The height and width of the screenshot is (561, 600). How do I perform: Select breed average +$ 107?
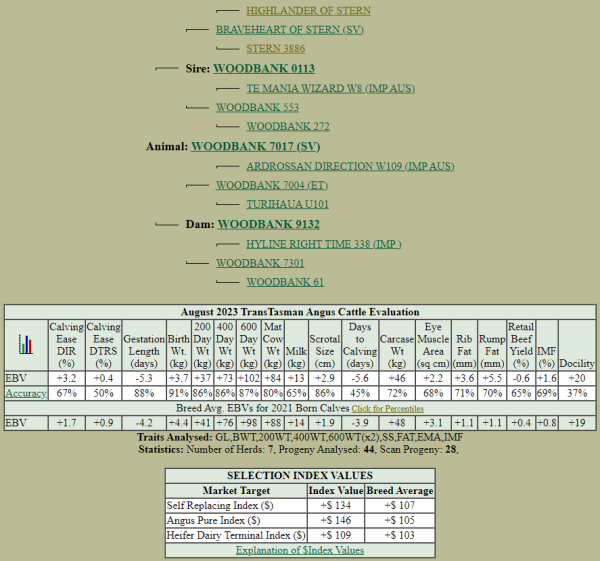(x=399, y=506)
